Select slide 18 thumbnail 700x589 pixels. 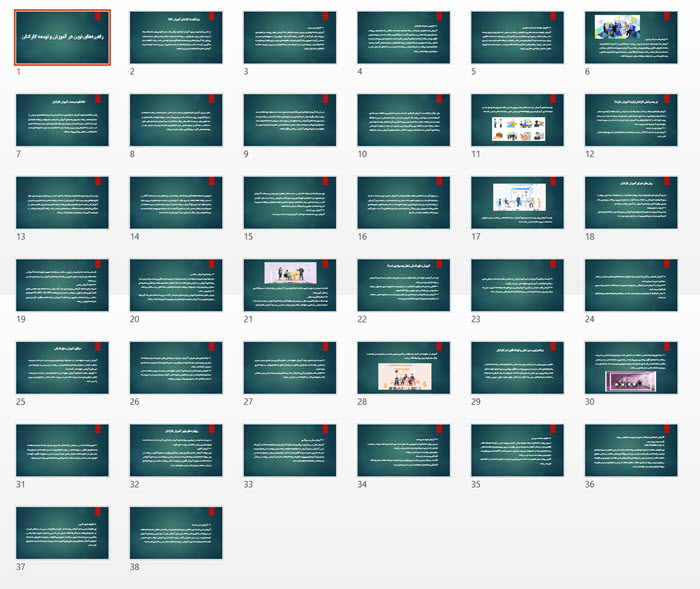631,203
